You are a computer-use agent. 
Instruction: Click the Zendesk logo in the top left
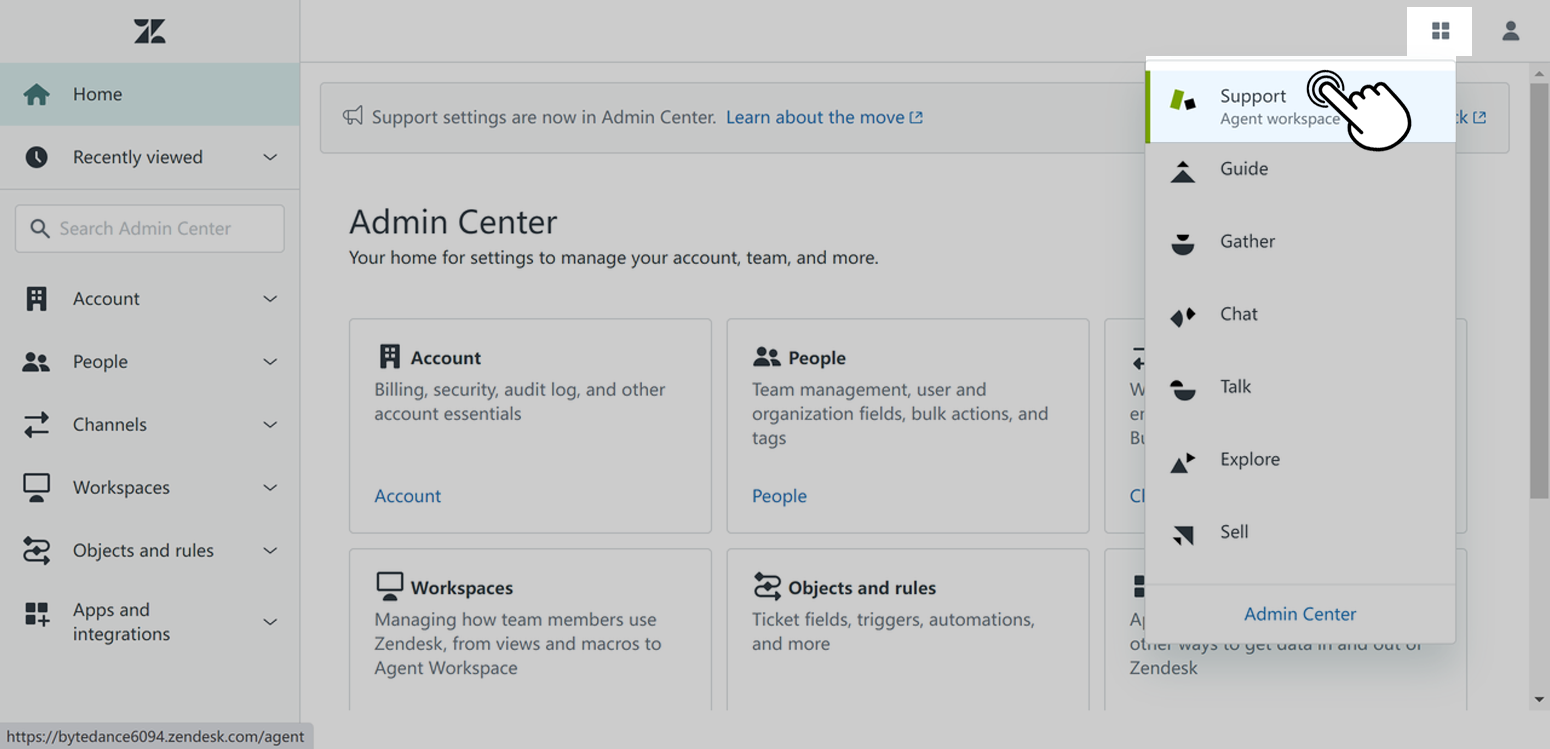149,31
